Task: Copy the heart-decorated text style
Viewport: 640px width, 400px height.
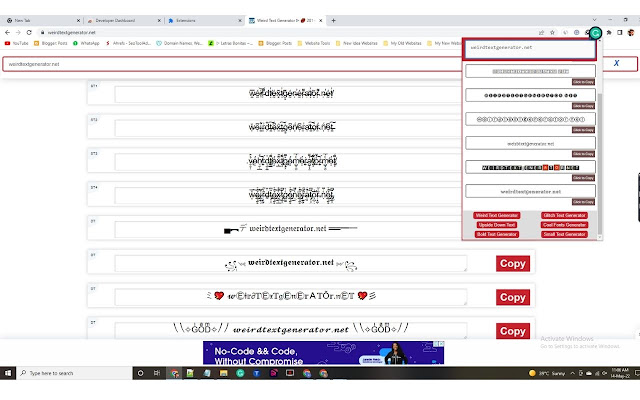Action: (513, 297)
